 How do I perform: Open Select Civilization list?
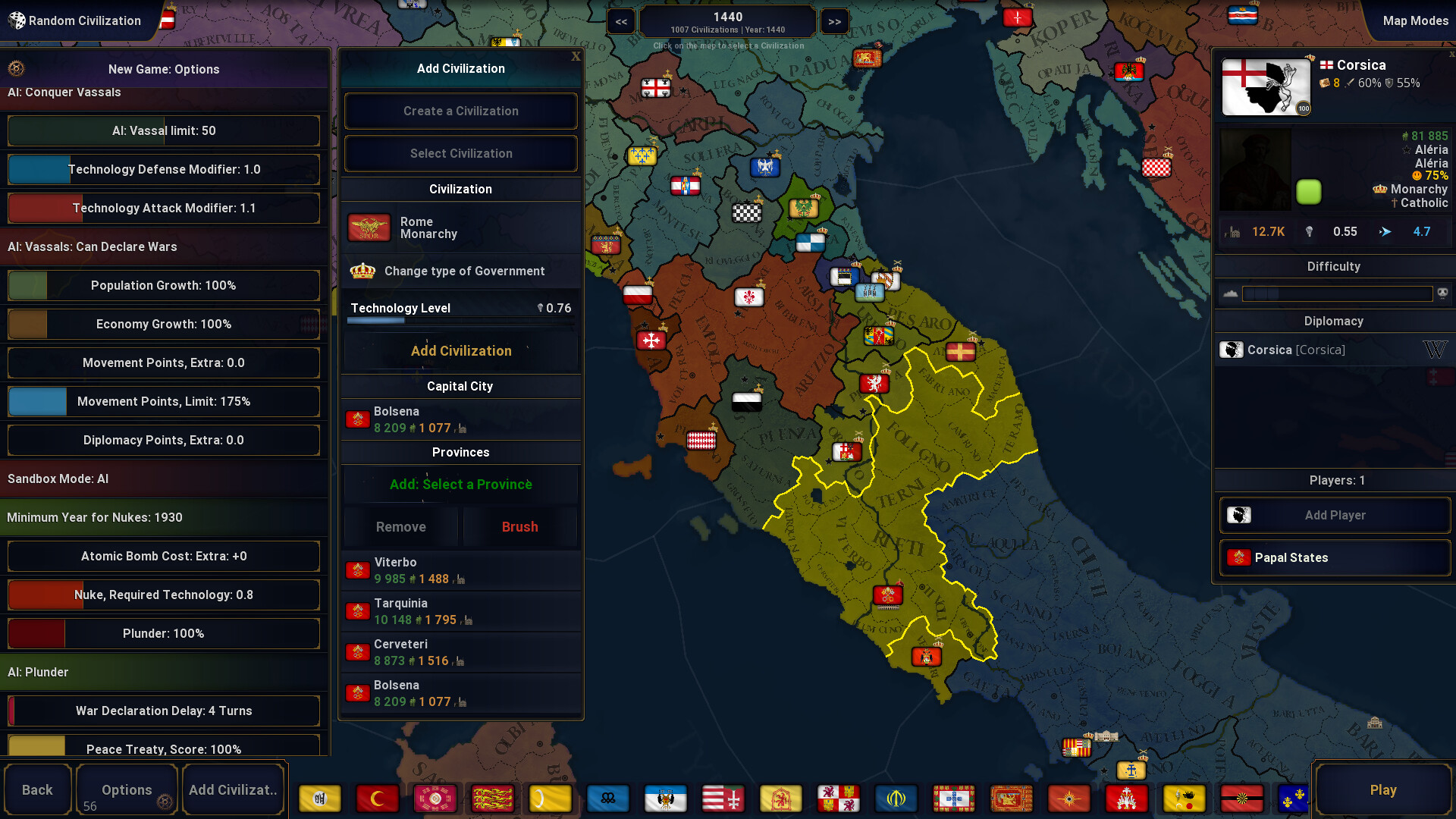click(460, 153)
